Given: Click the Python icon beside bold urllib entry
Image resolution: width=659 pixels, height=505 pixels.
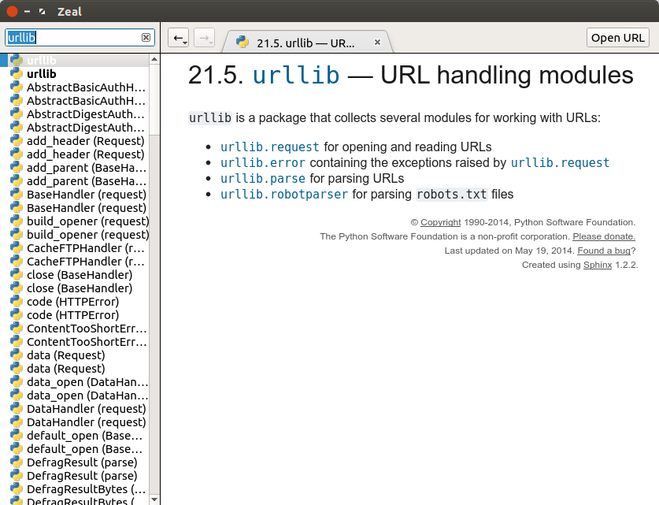Looking at the screenshot, I should (17, 75).
